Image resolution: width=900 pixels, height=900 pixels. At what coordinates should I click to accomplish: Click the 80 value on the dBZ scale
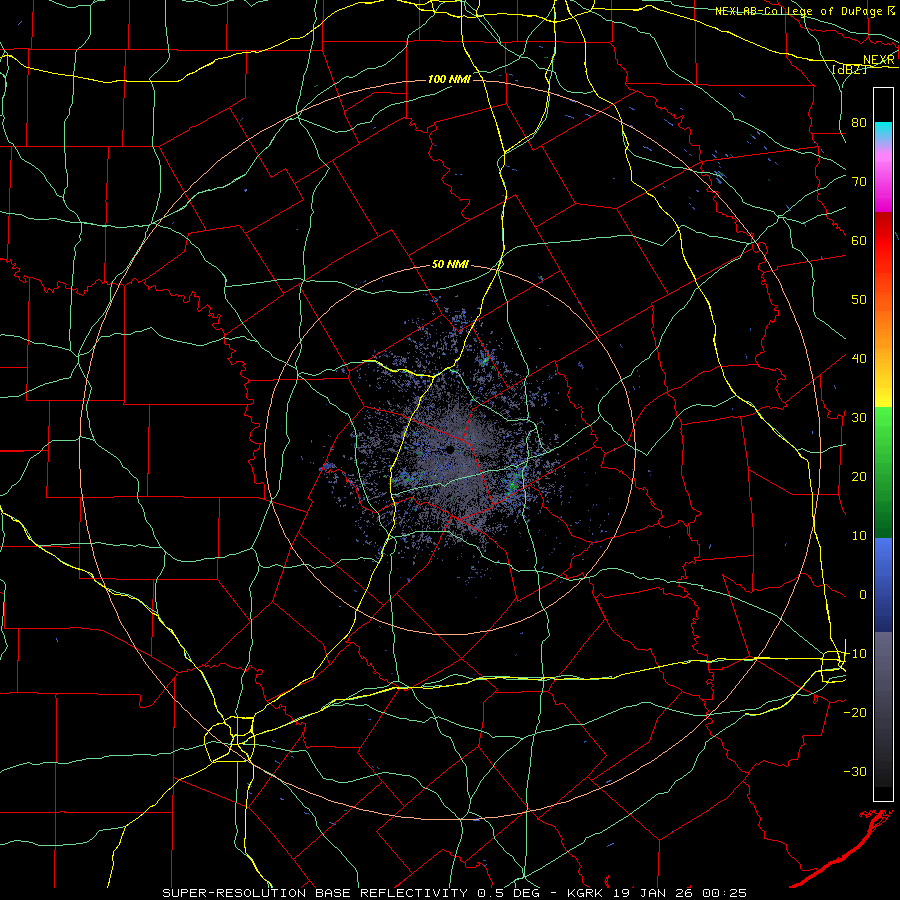point(859,123)
